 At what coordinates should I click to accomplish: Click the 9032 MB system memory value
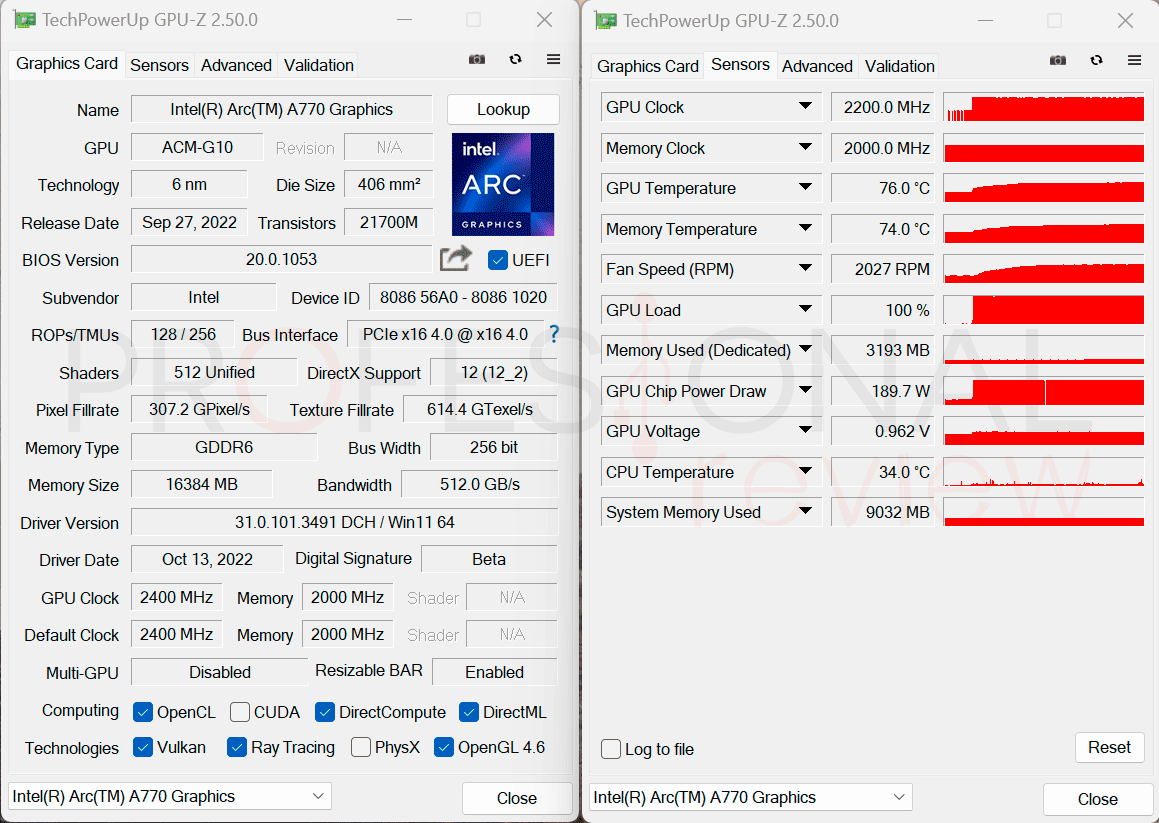pyautogui.click(x=882, y=512)
